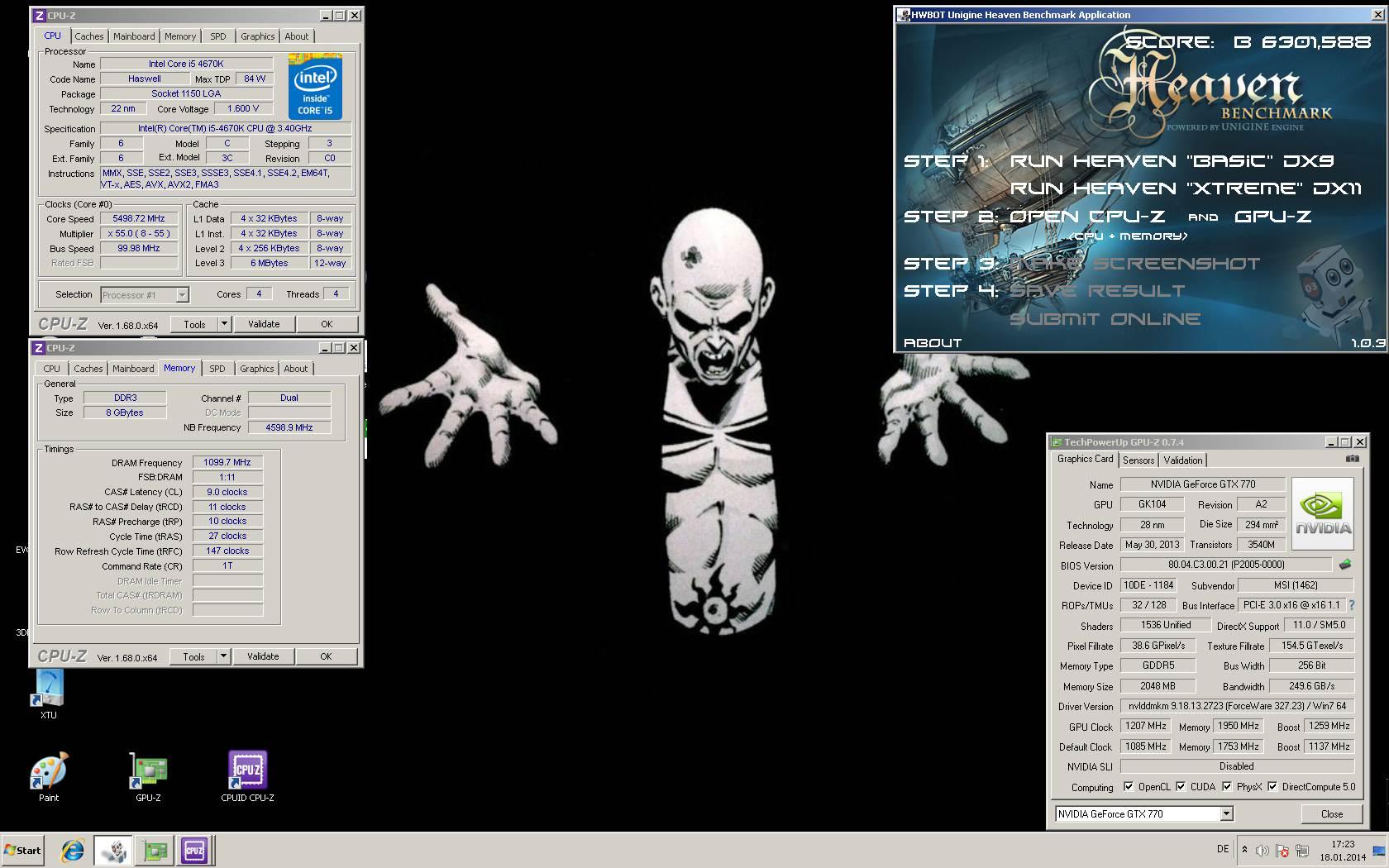Click the DRAM Frequency value 1099.7 MHz

[x=227, y=462]
